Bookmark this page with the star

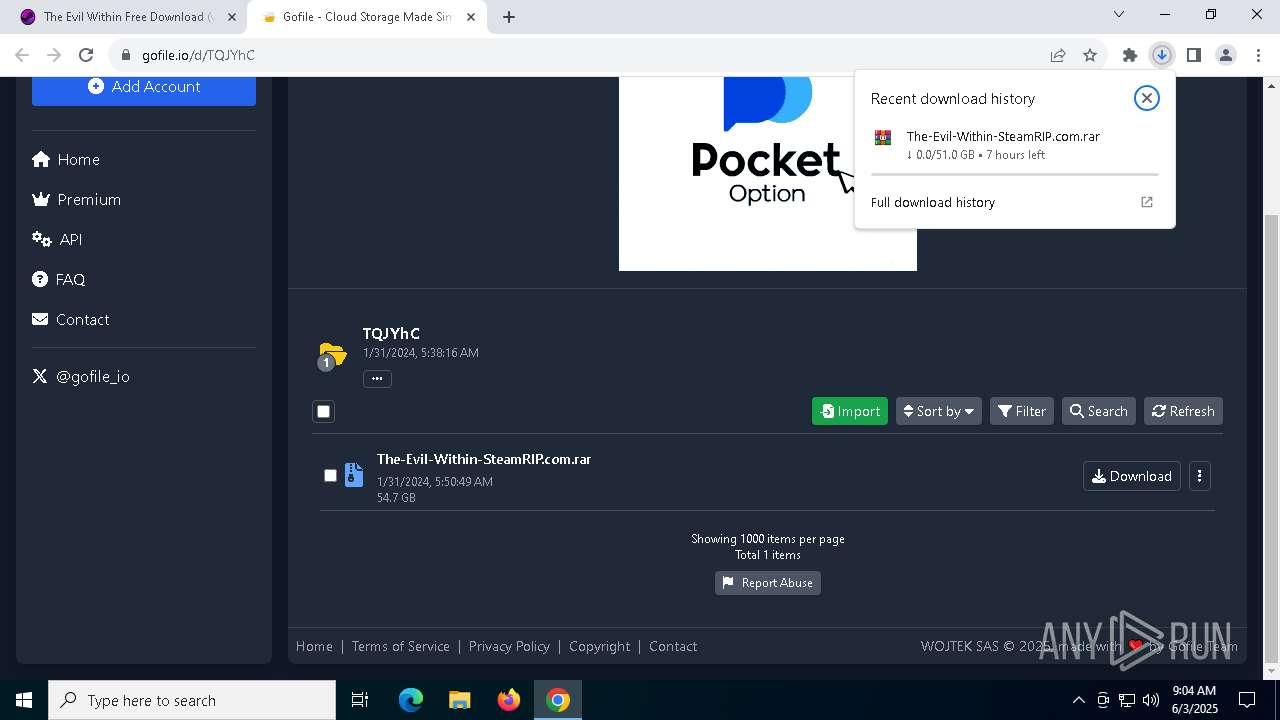pos(1090,55)
